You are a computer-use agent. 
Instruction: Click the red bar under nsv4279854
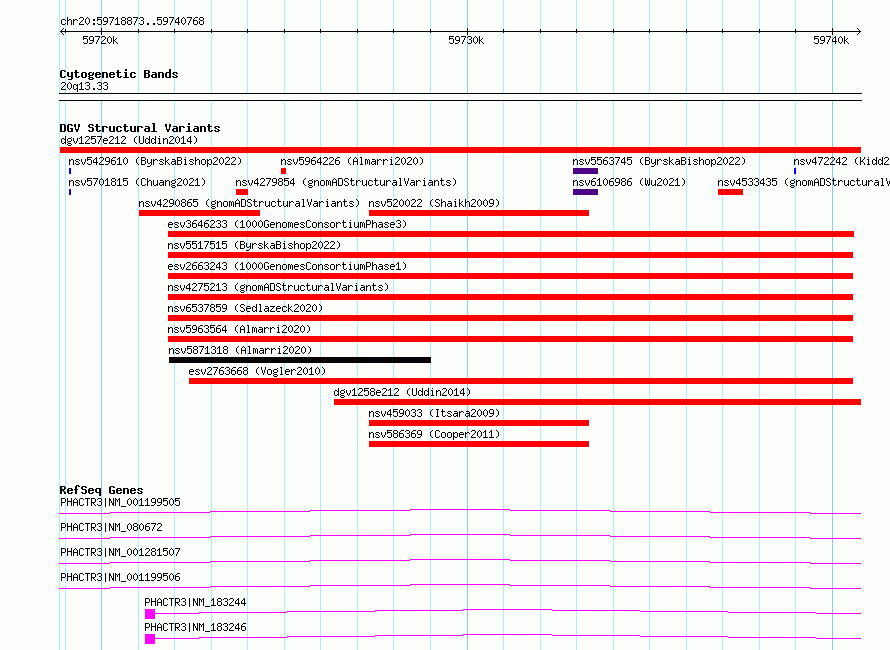(242, 192)
